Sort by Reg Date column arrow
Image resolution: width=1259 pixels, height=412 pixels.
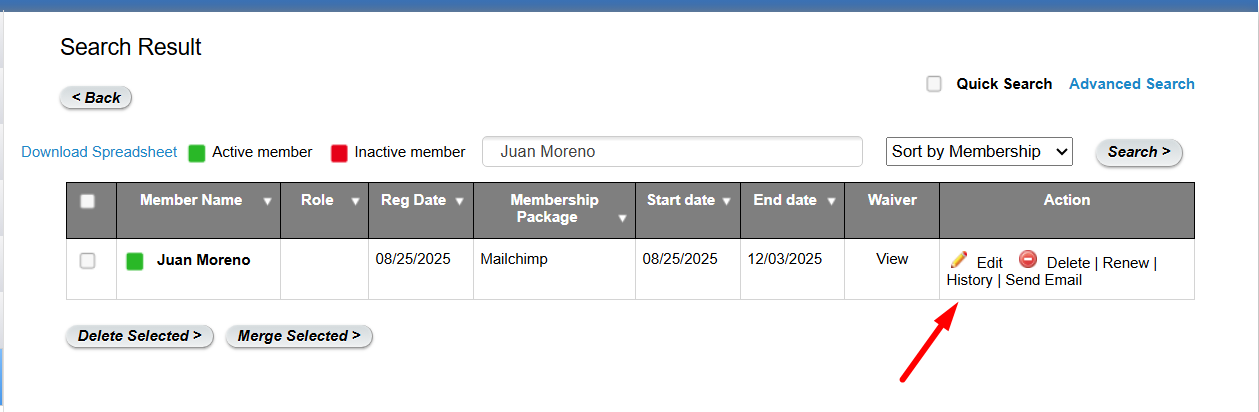tap(459, 201)
